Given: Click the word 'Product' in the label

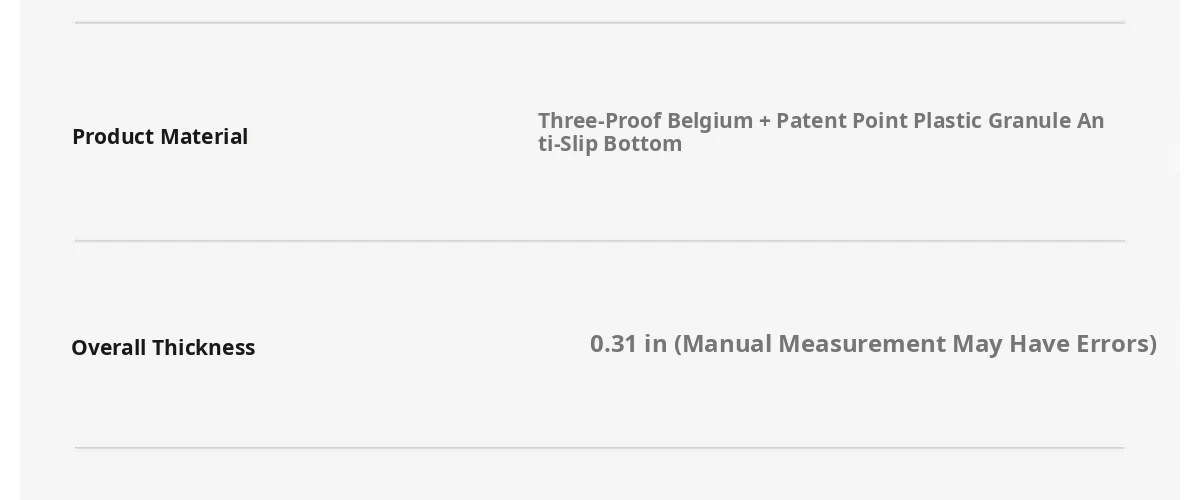Looking at the screenshot, I should [x=112, y=136].
